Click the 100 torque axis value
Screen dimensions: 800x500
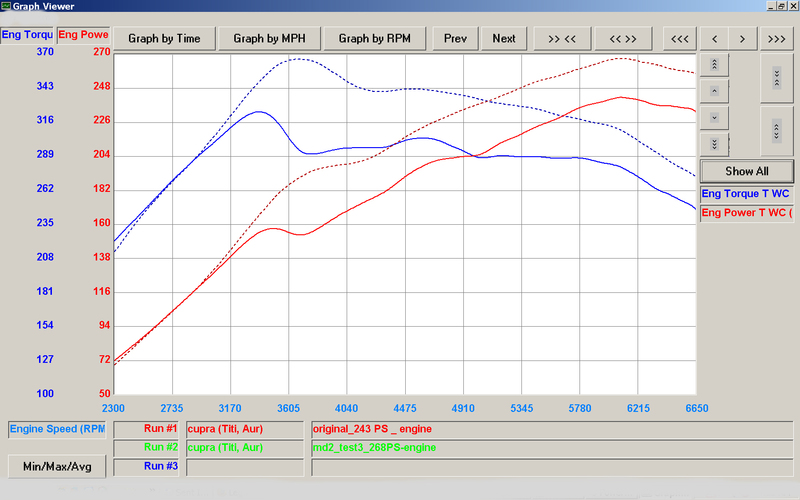(45, 393)
